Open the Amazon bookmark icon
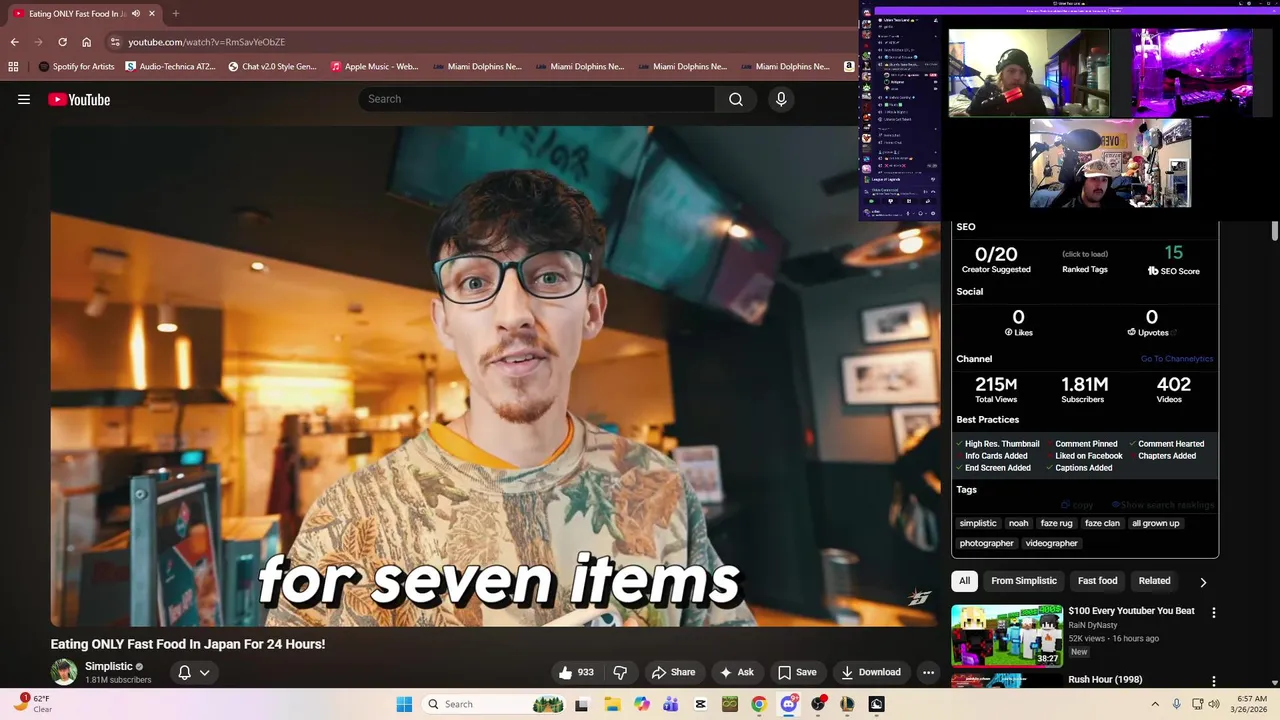The width and height of the screenshot is (1280, 720). click(849, 67)
